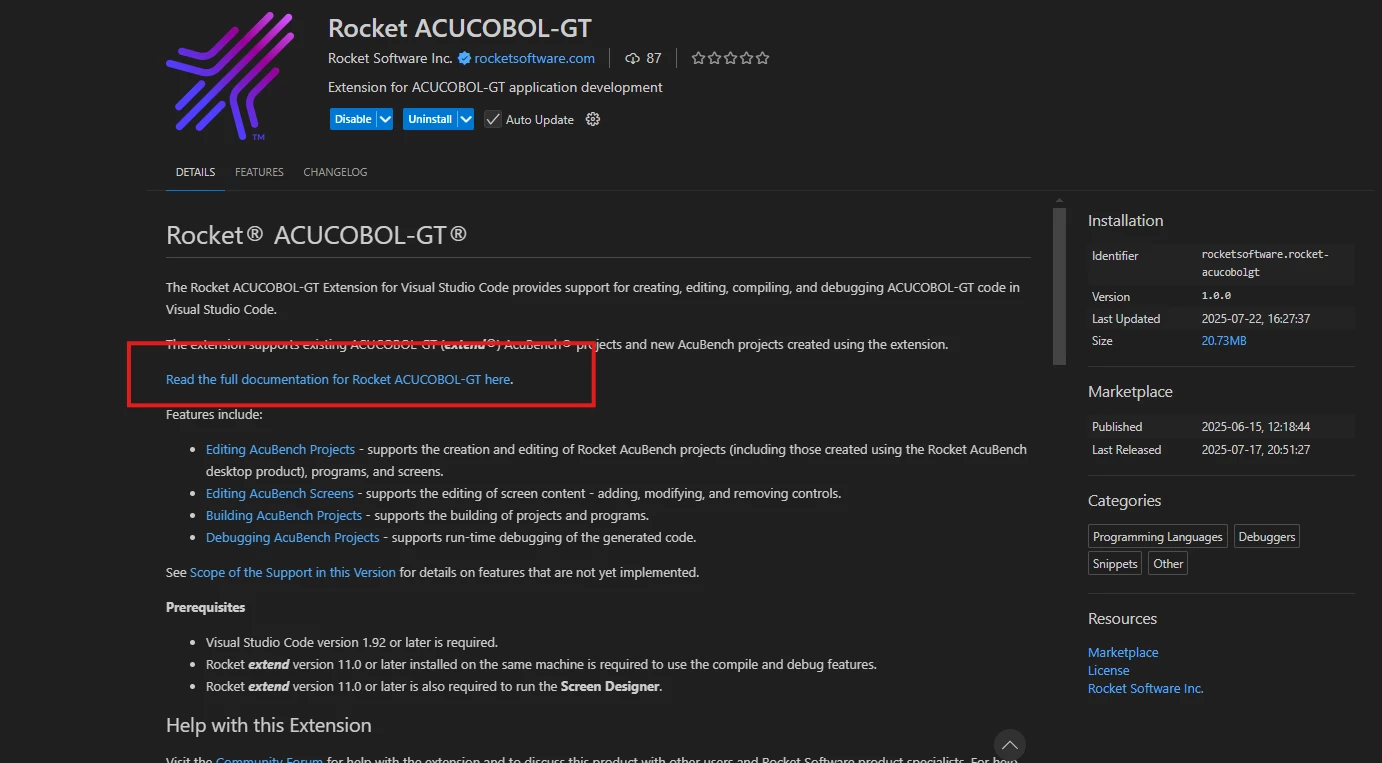Open the extension settings gear
Image resolution: width=1382 pixels, height=763 pixels.
(x=592, y=119)
